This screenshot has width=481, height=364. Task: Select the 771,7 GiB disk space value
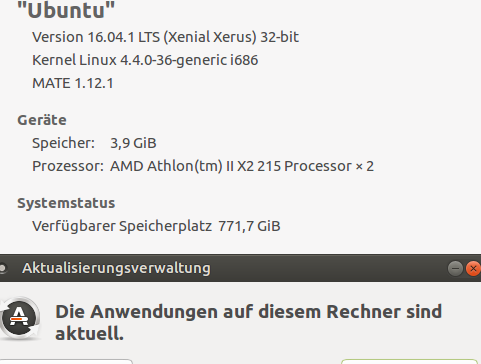click(249, 226)
